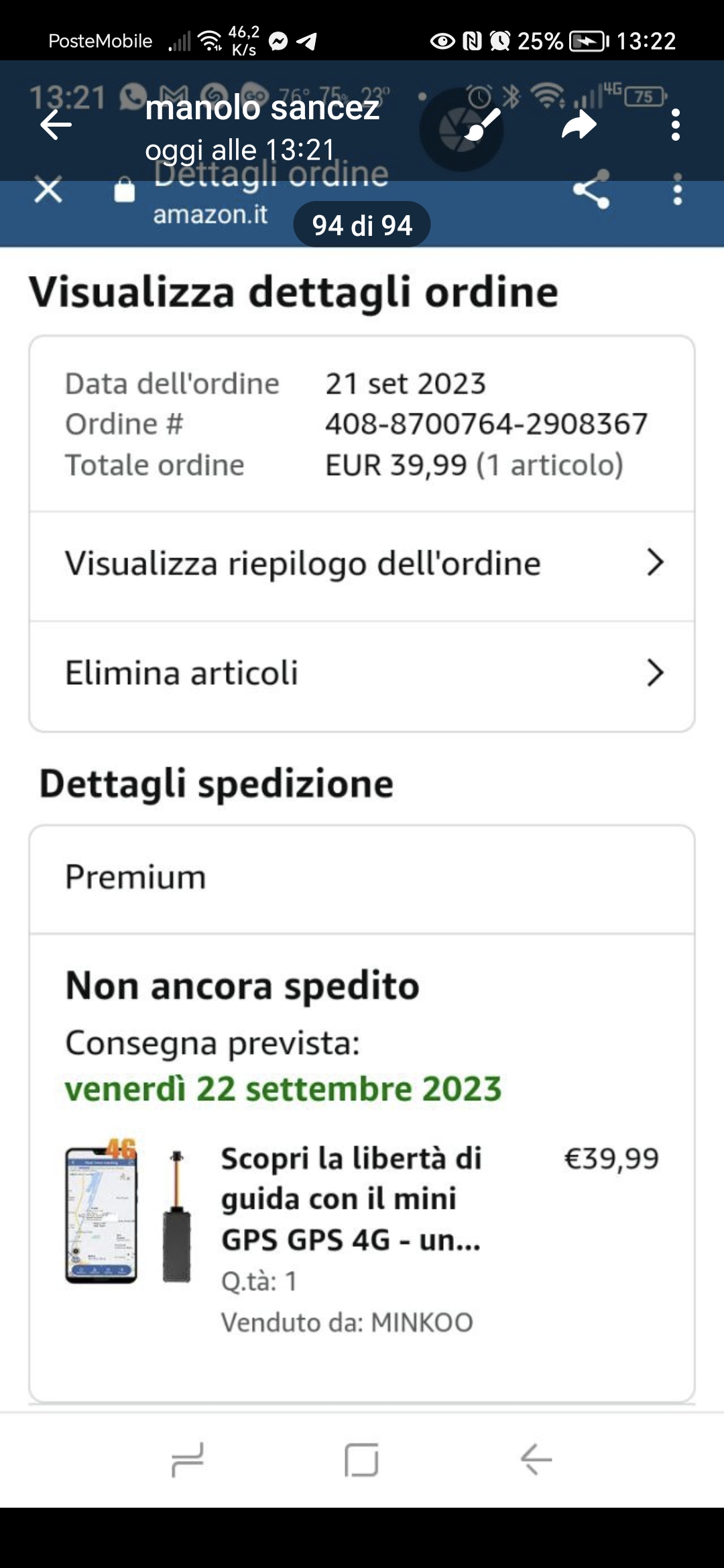Tap the padlock site security icon

pos(125,190)
